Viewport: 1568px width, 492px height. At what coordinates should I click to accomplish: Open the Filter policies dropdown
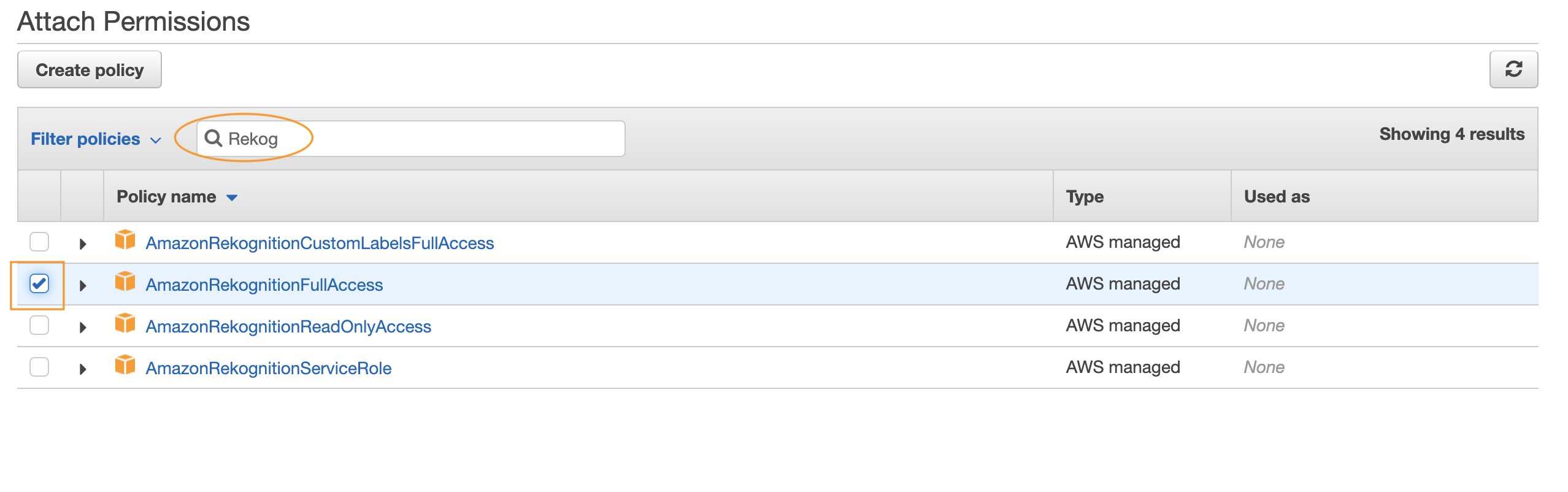pos(96,139)
